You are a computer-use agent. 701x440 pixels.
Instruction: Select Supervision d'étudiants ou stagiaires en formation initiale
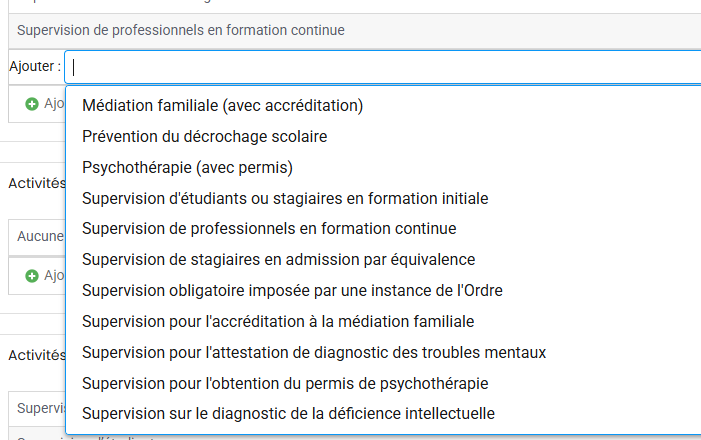click(x=285, y=198)
